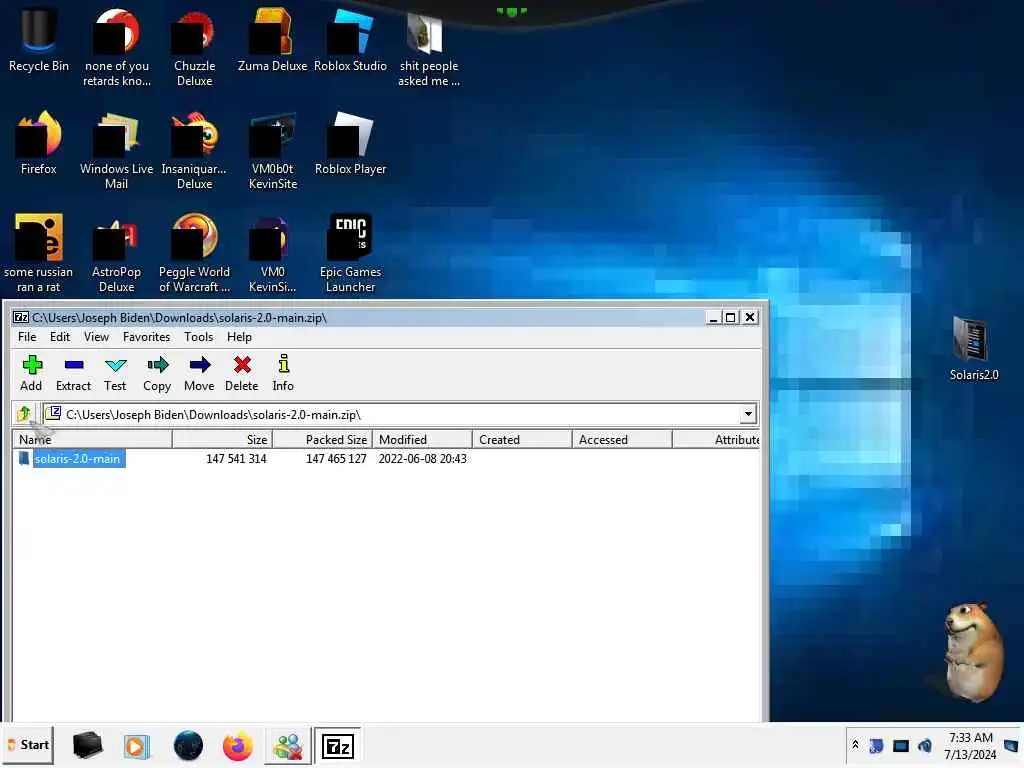
Task: Select the Recycle Bin desktop icon
Action: coord(39,41)
